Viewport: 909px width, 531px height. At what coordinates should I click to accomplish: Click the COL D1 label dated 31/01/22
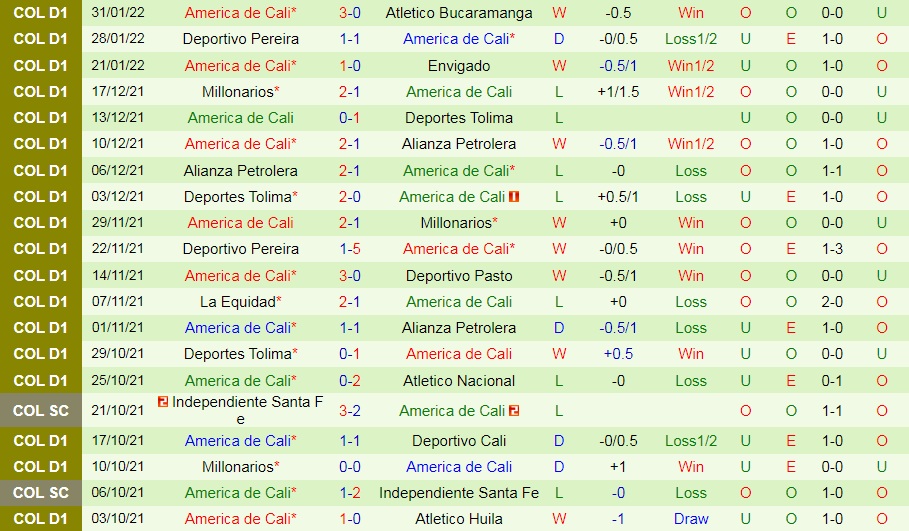(41, 13)
